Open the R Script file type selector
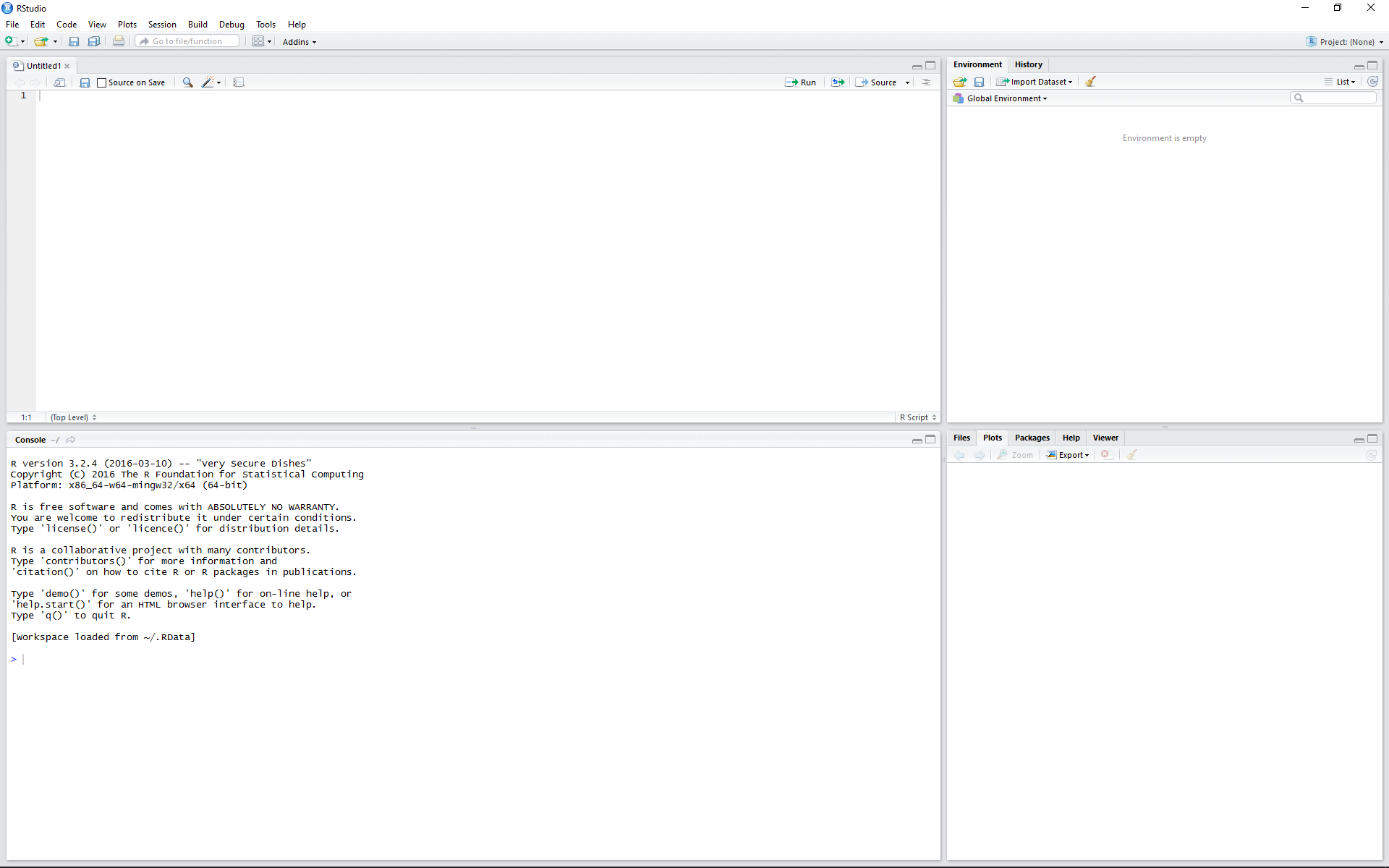The width and height of the screenshot is (1389, 868). 917,417
